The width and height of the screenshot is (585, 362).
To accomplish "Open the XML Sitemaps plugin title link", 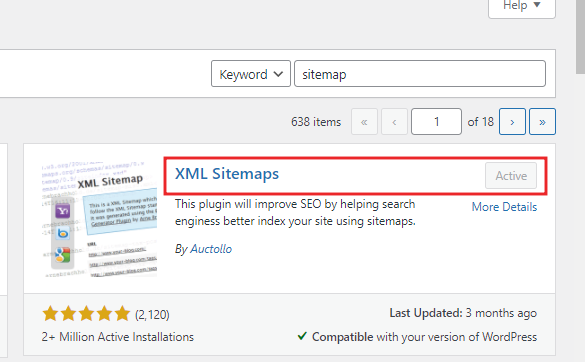I will tap(227, 174).
